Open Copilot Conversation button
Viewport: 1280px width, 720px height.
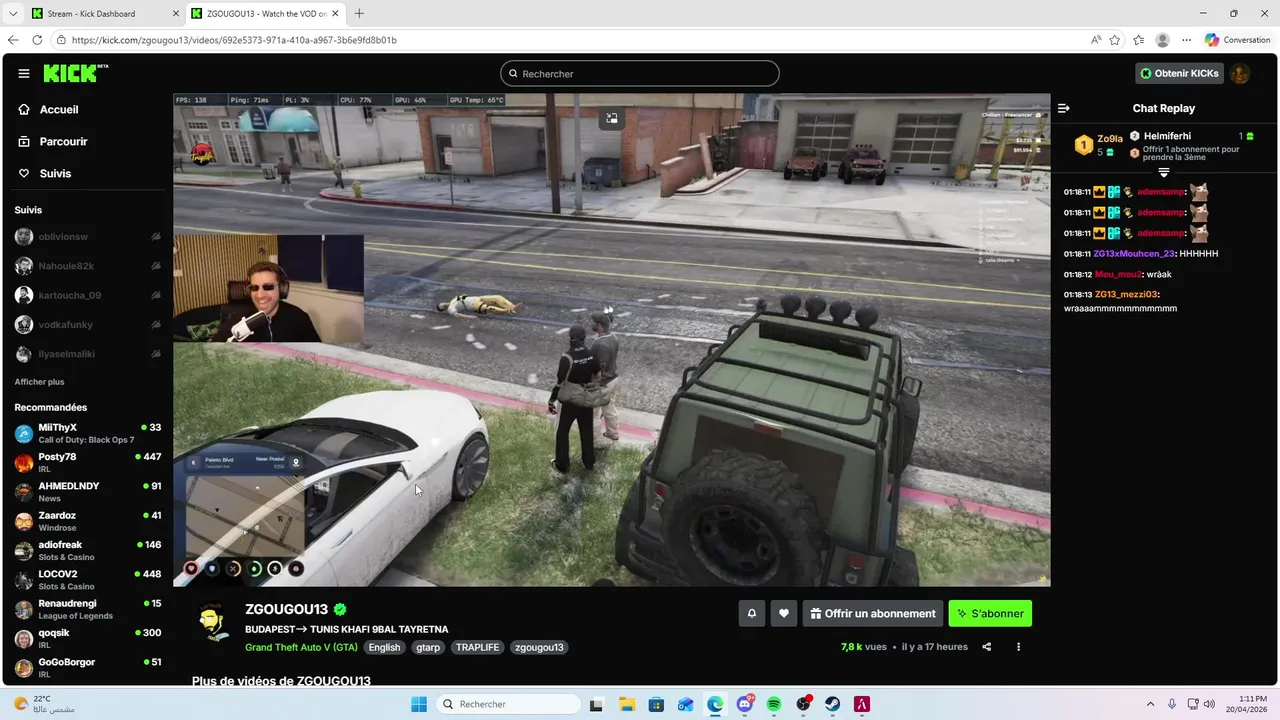pyautogui.click(x=1237, y=40)
